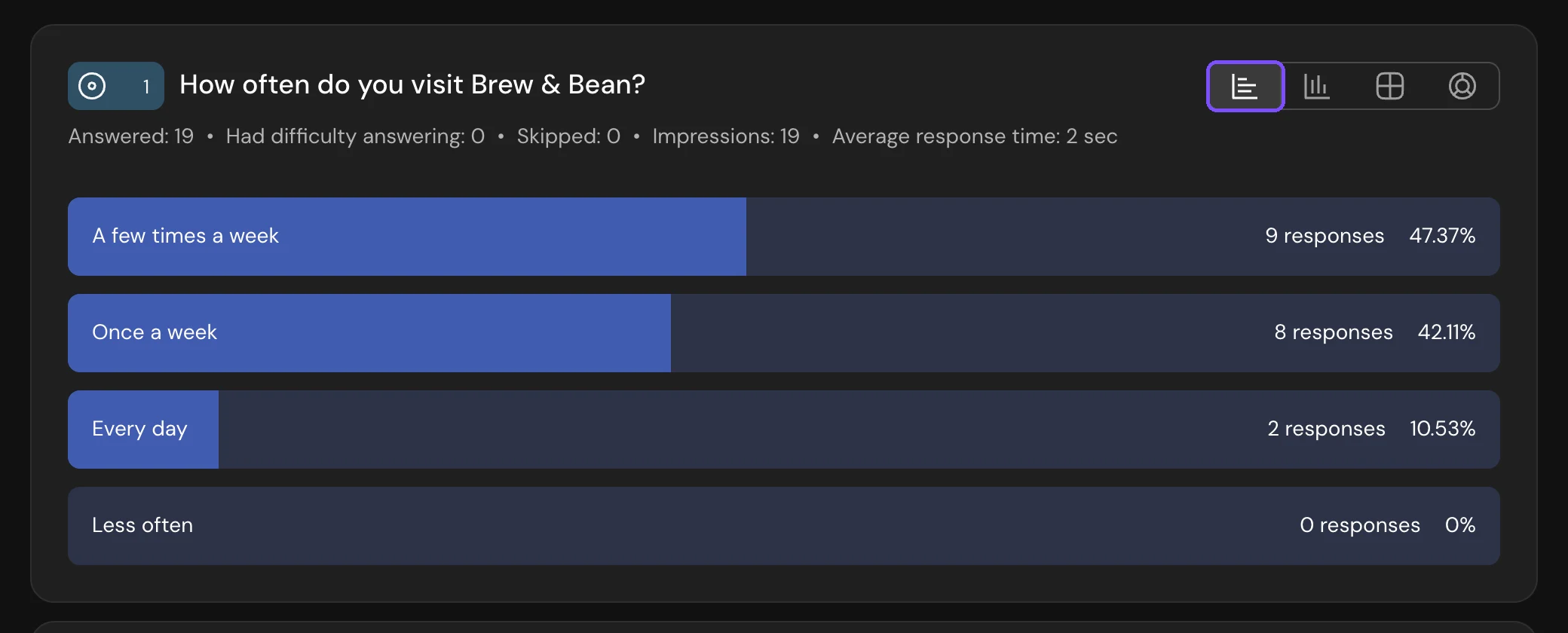Click the '0 responses' count
Image resolution: width=1568 pixels, height=633 pixels.
1360,525
